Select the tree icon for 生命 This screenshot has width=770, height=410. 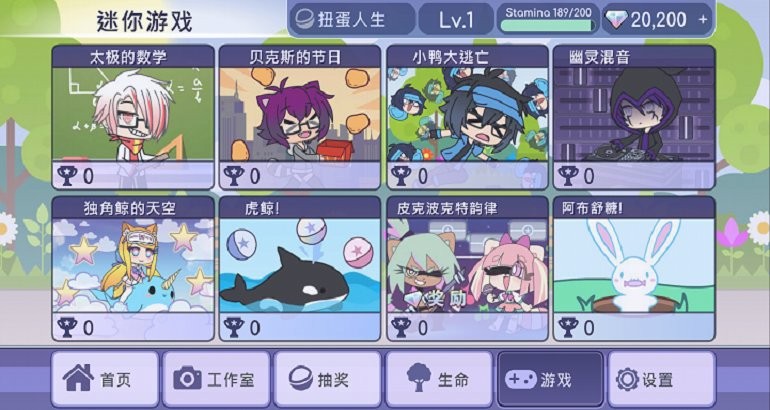419,377
